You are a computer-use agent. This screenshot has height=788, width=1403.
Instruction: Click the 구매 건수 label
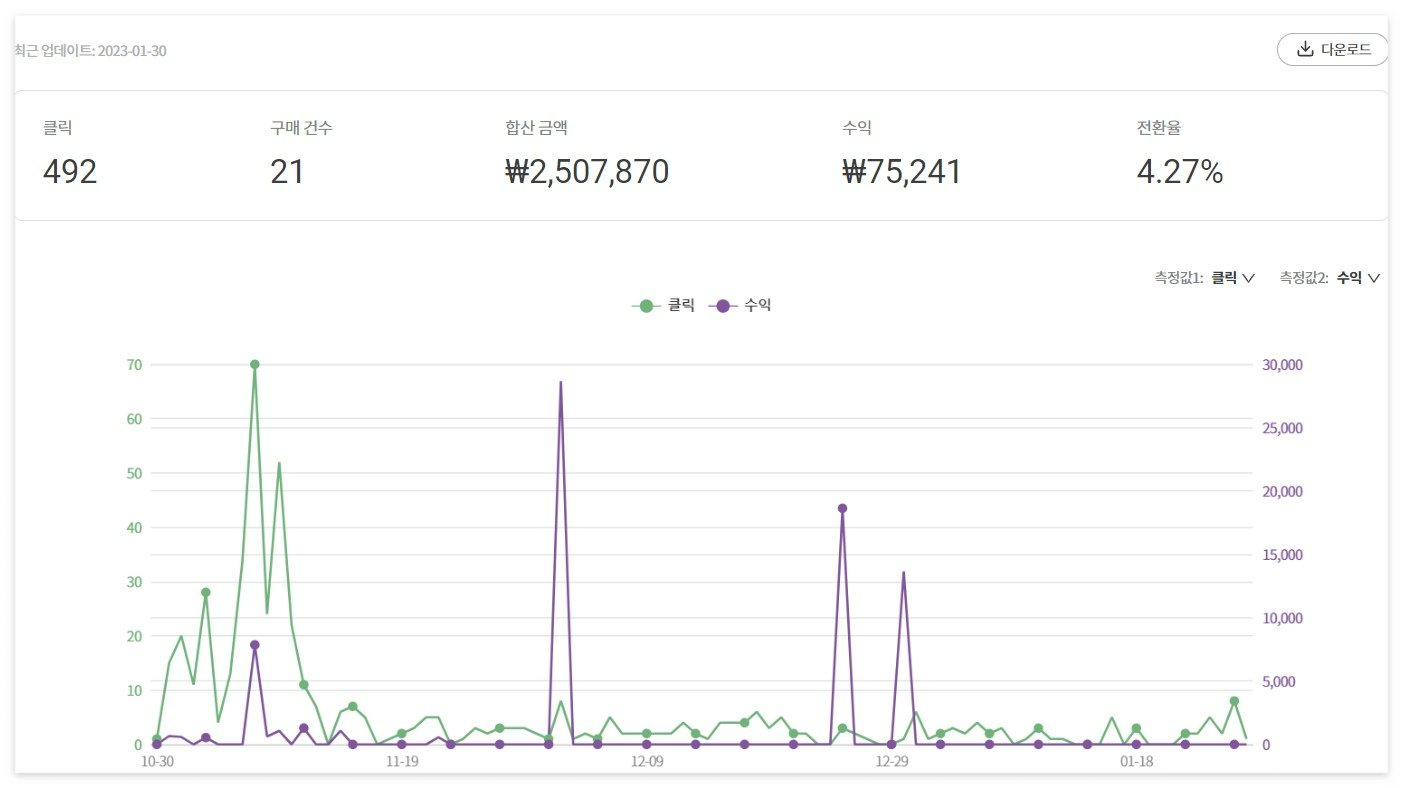301,128
